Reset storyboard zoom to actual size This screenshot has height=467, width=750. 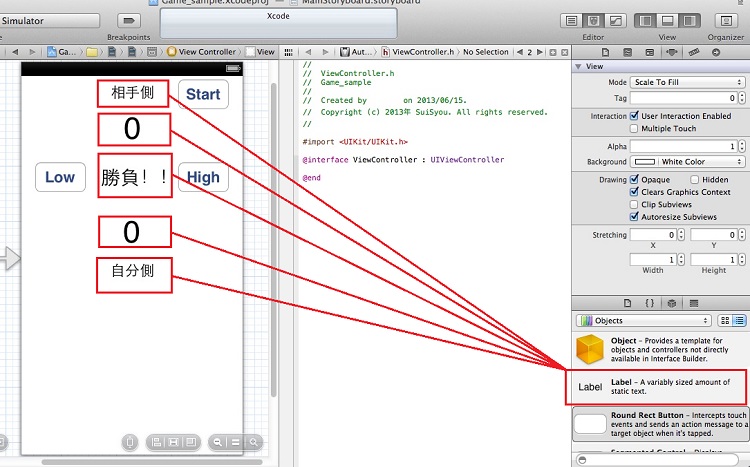(235, 443)
